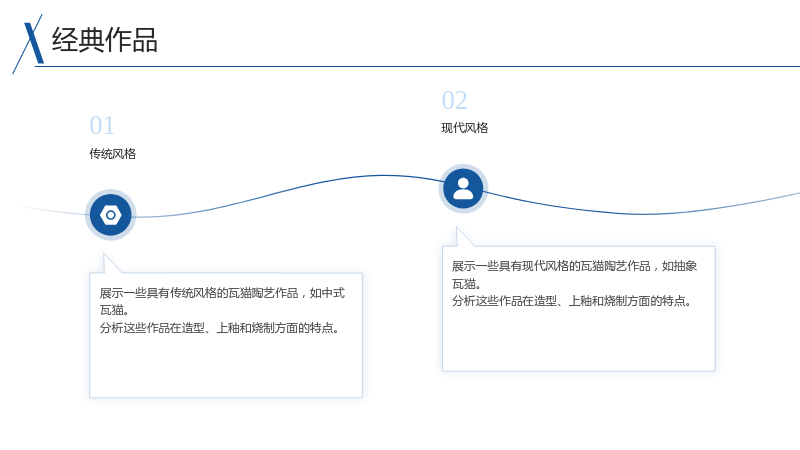This screenshot has width=800, height=450.
Task: Click the right callout's pointer tail
Action: [x=464, y=237]
